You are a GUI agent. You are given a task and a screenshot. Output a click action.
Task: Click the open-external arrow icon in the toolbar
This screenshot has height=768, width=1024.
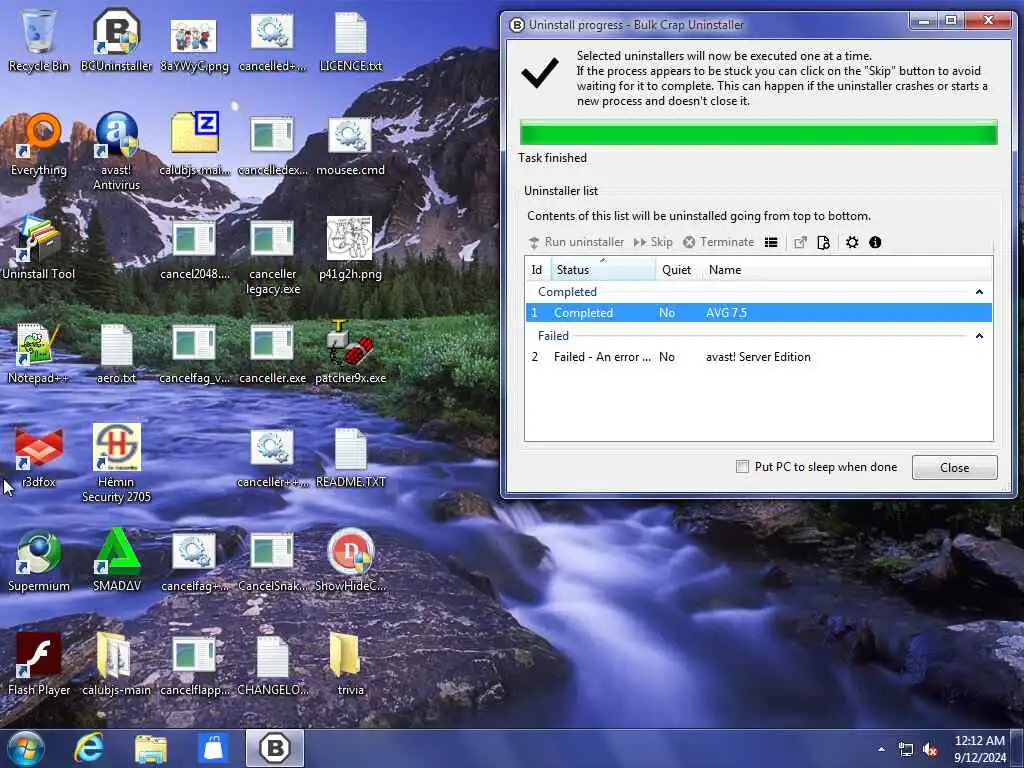[800, 242]
